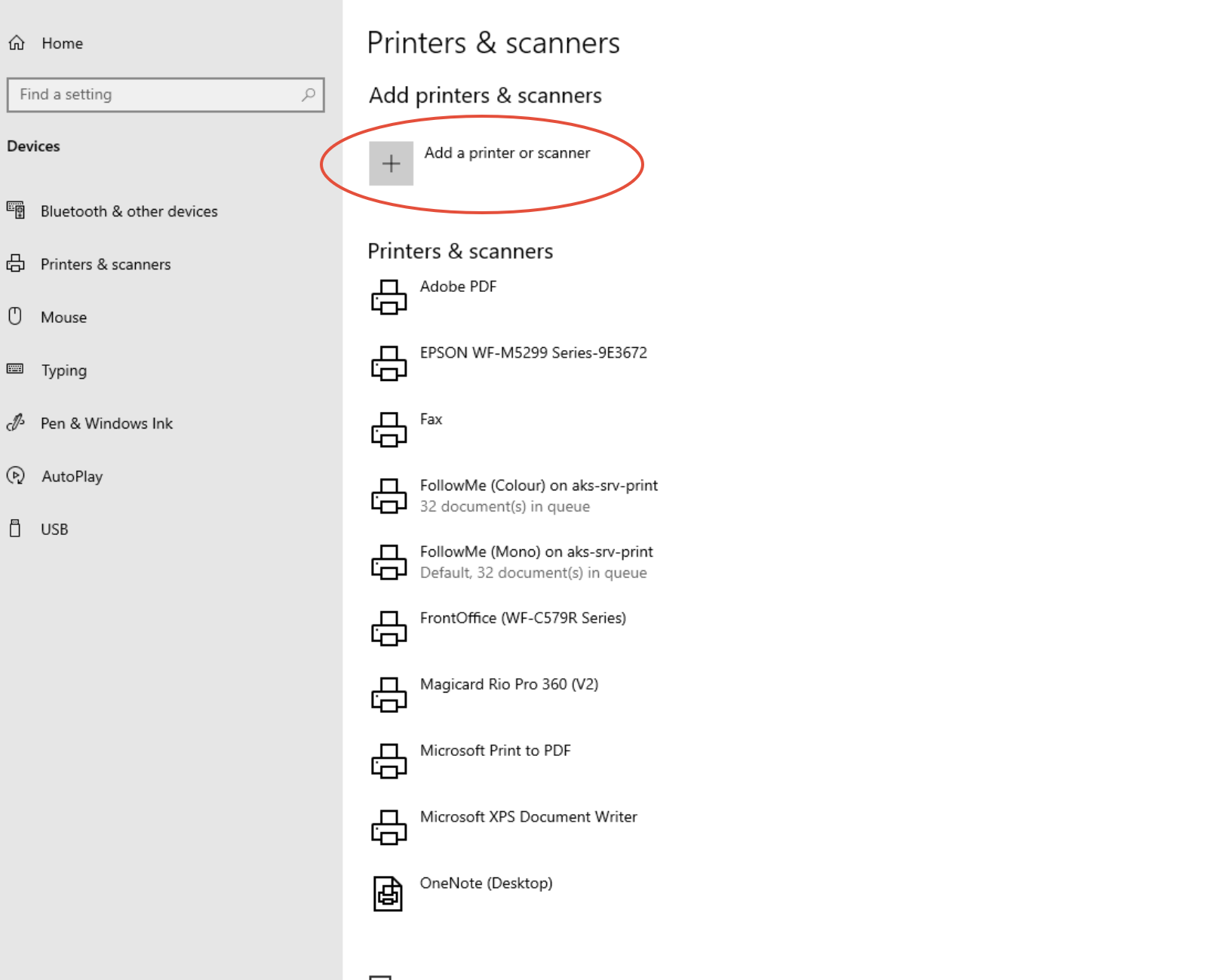Viewport: 1216px width, 980px height.
Task: Click the magnifier search icon
Action: [x=309, y=95]
